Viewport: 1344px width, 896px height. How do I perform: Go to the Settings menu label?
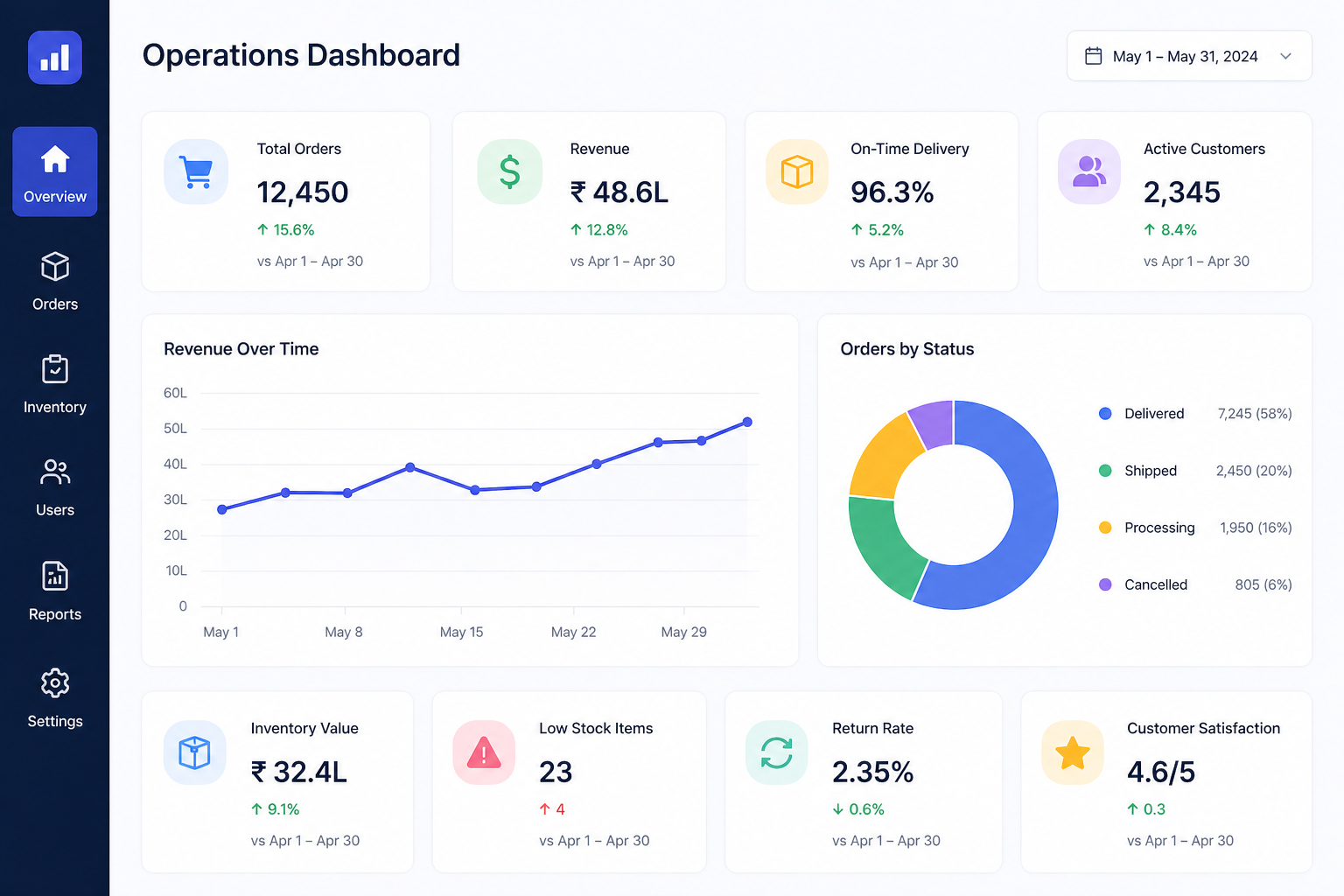coord(55,721)
